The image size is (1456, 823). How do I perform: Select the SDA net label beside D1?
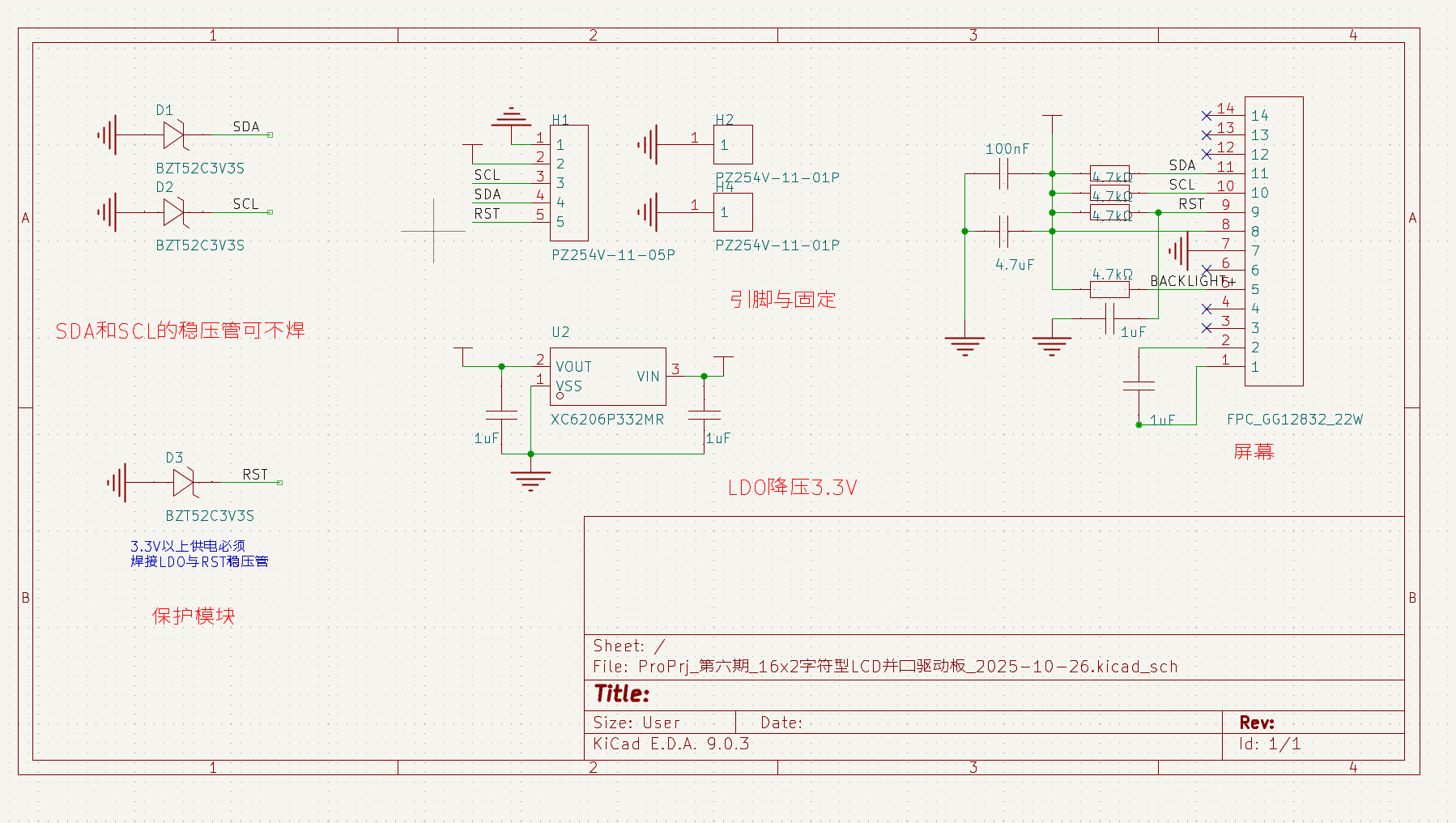coord(246,127)
